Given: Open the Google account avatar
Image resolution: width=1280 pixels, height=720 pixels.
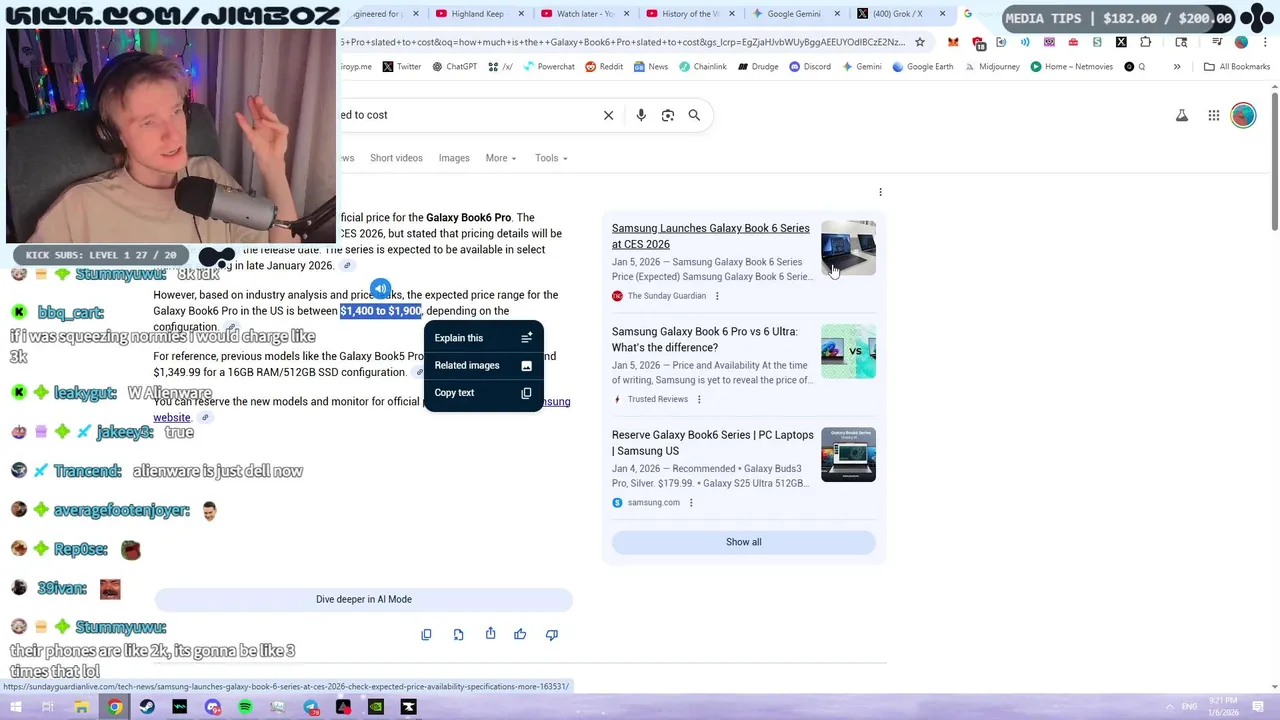Looking at the screenshot, I should (1243, 116).
